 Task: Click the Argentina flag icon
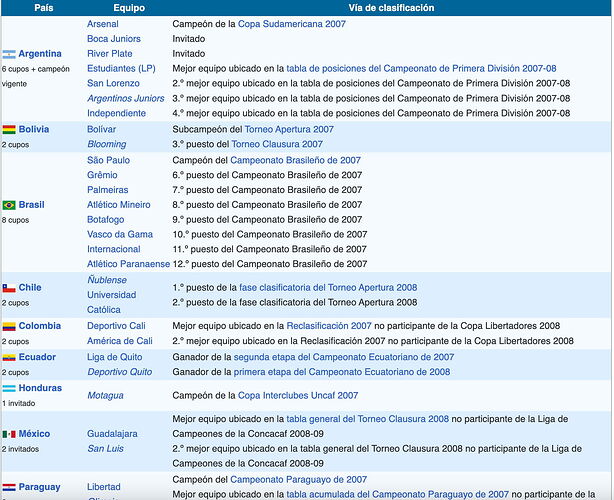point(9,54)
